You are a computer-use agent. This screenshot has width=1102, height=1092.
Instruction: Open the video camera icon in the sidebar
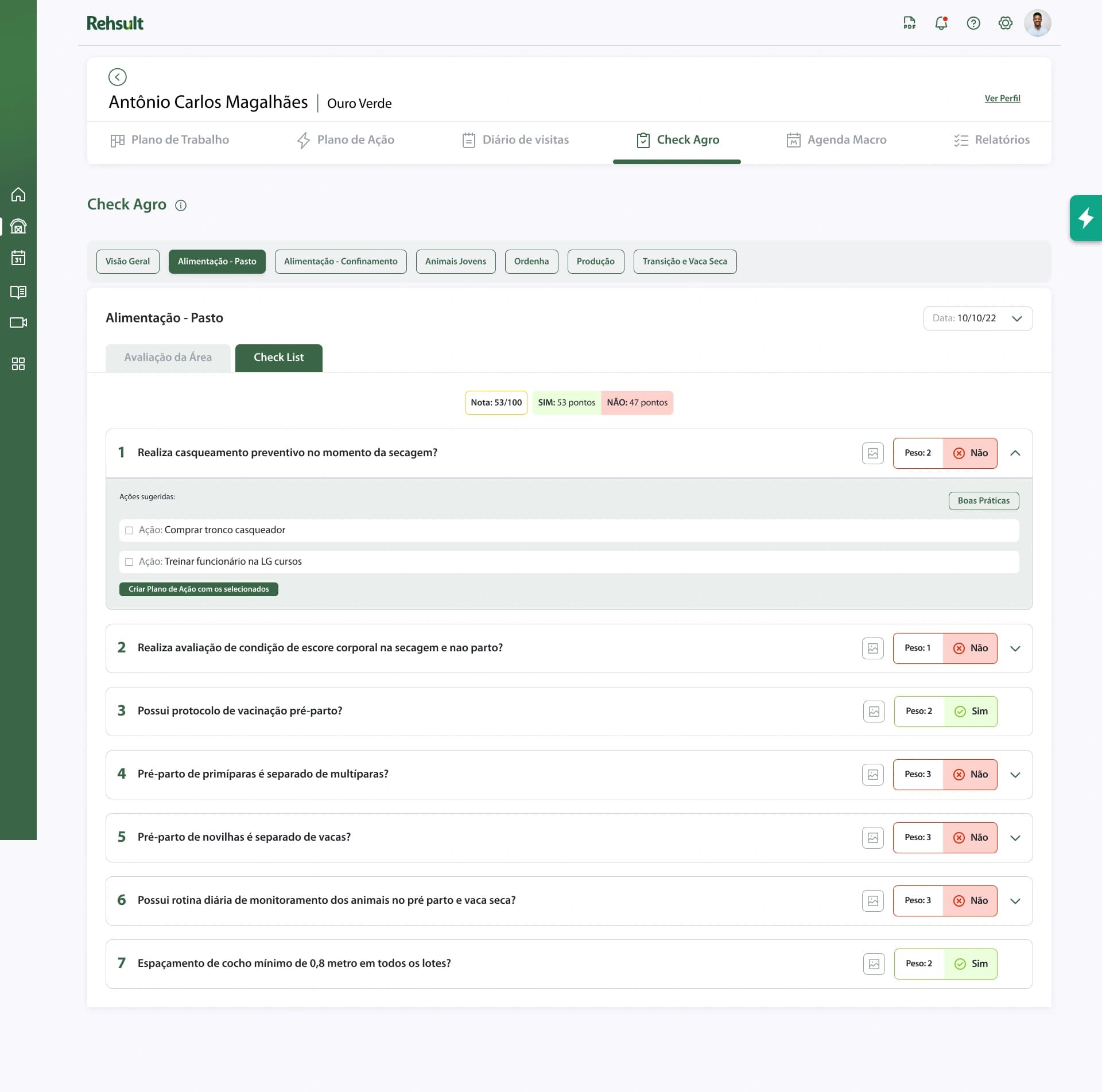pyautogui.click(x=18, y=322)
